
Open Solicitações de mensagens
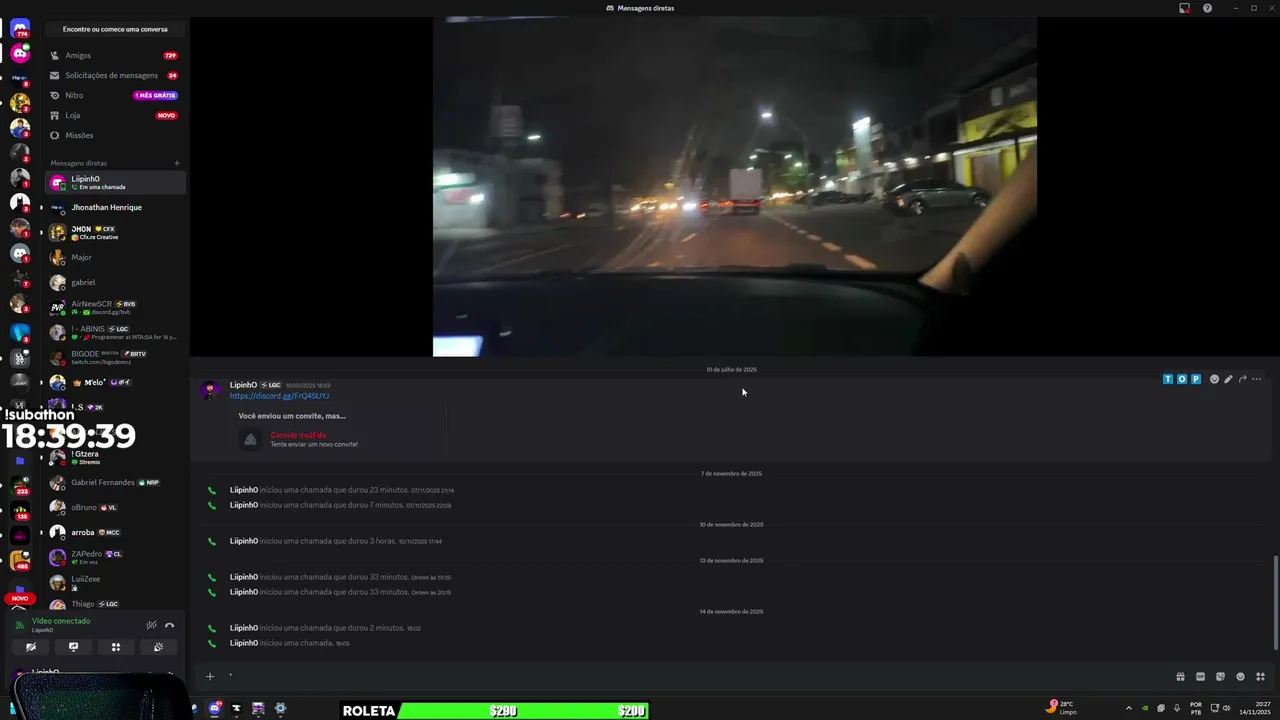115,75
